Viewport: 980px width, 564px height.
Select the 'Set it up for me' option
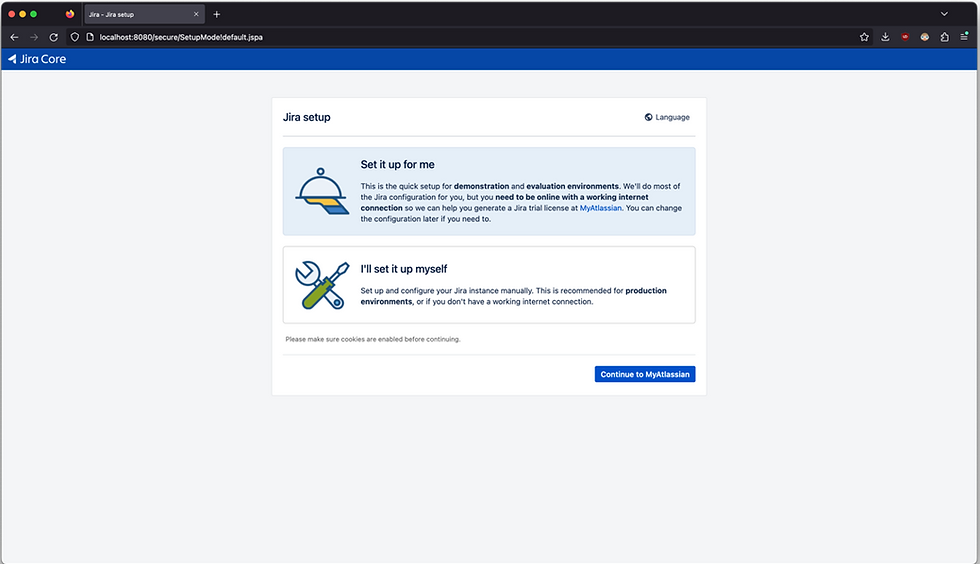(489, 191)
